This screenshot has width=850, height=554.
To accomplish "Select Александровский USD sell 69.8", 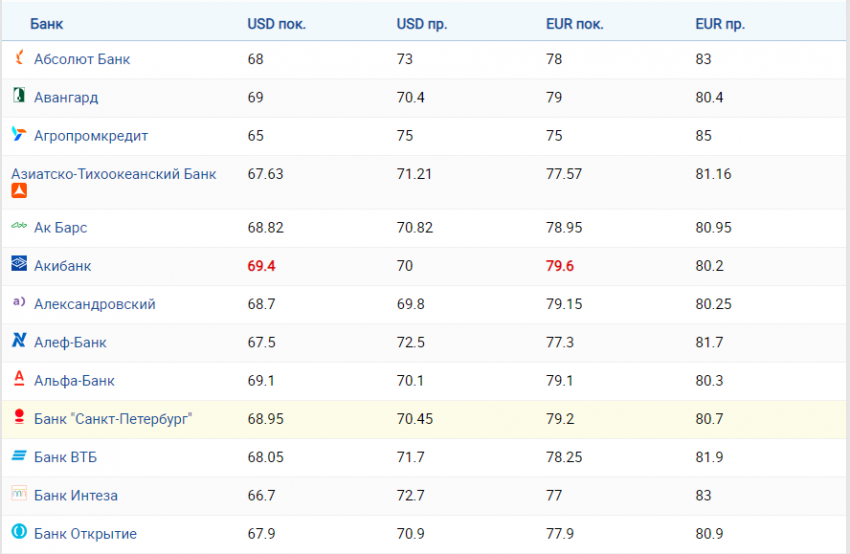I will [x=410, y=304].
